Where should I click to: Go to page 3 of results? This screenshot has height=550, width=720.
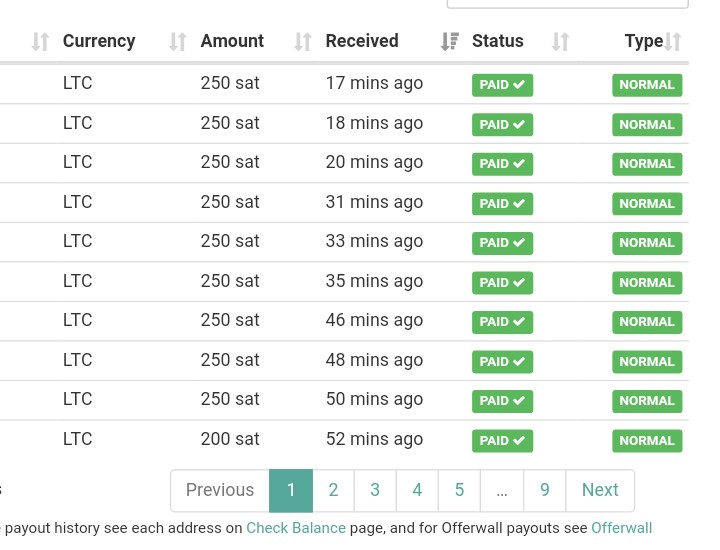[375, 490]
